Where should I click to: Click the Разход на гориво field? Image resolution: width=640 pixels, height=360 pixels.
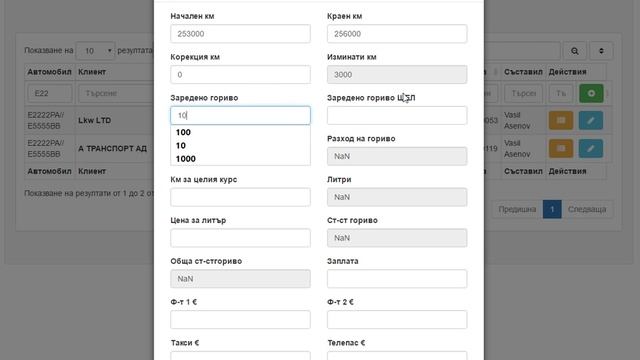(x=397, y=156)
